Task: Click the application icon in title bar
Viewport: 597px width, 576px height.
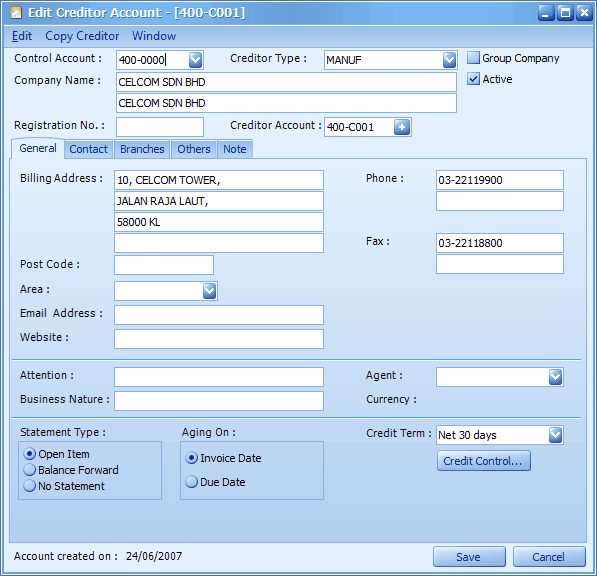Action: tap(16, 13)
